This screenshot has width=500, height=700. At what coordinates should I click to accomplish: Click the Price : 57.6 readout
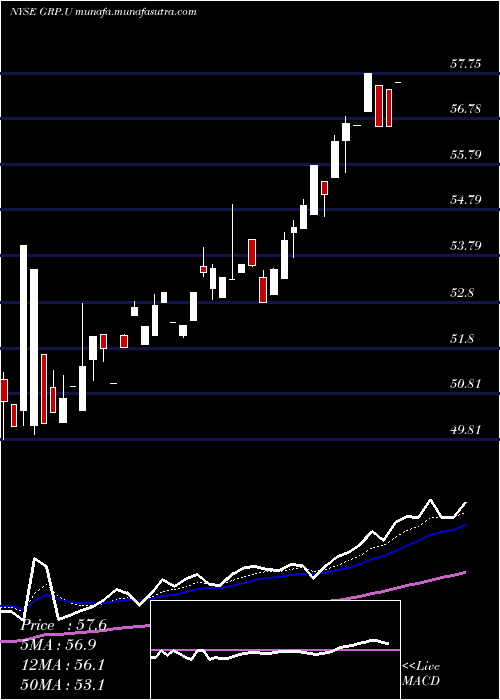(x=63, y=625)
